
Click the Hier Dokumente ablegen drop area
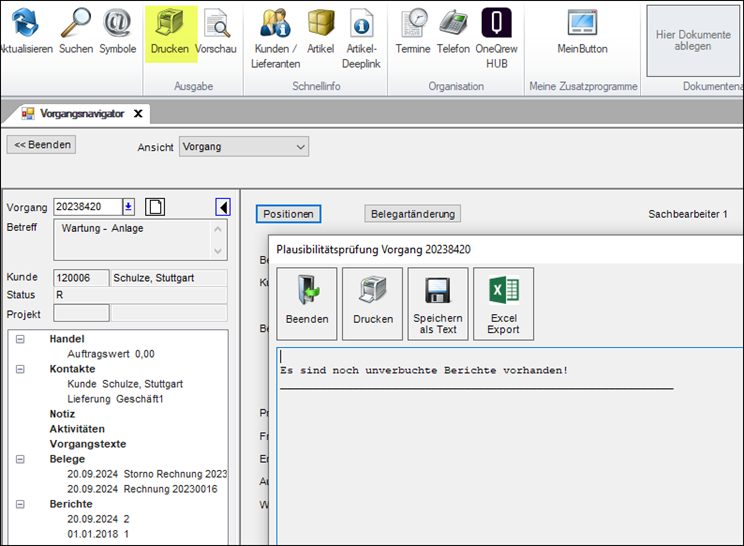[x=693, y=41]
